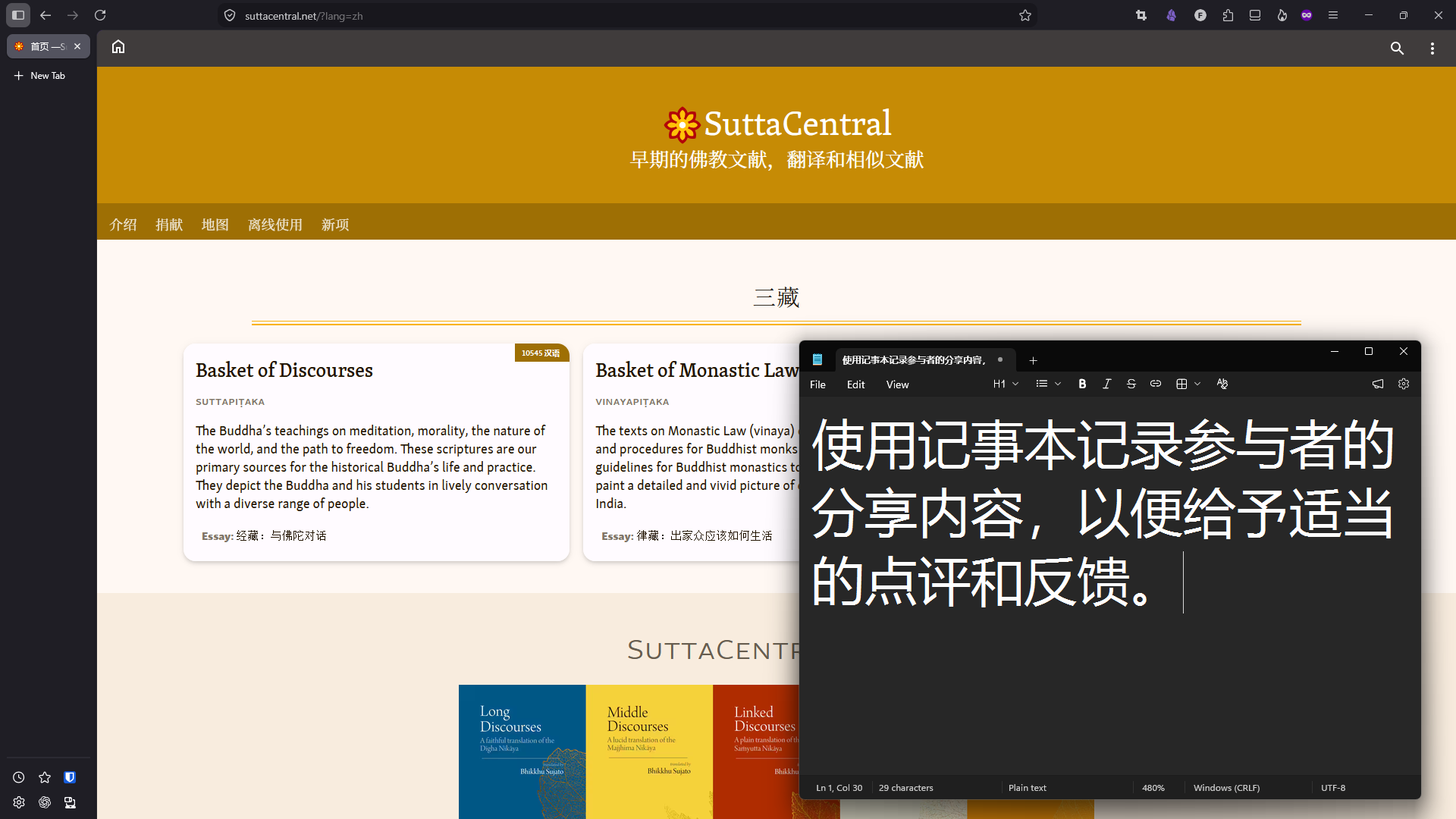
Task: Click the 480% zoom level in Notepad status bar
Action: pos(1153,788)
